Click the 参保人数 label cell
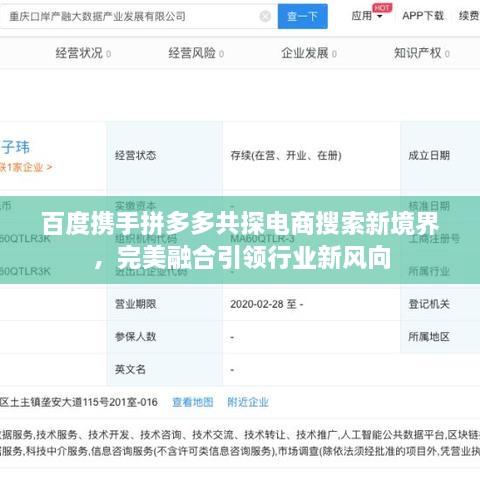Viewport: 480px width, 480px height. [x=165, y=337]
